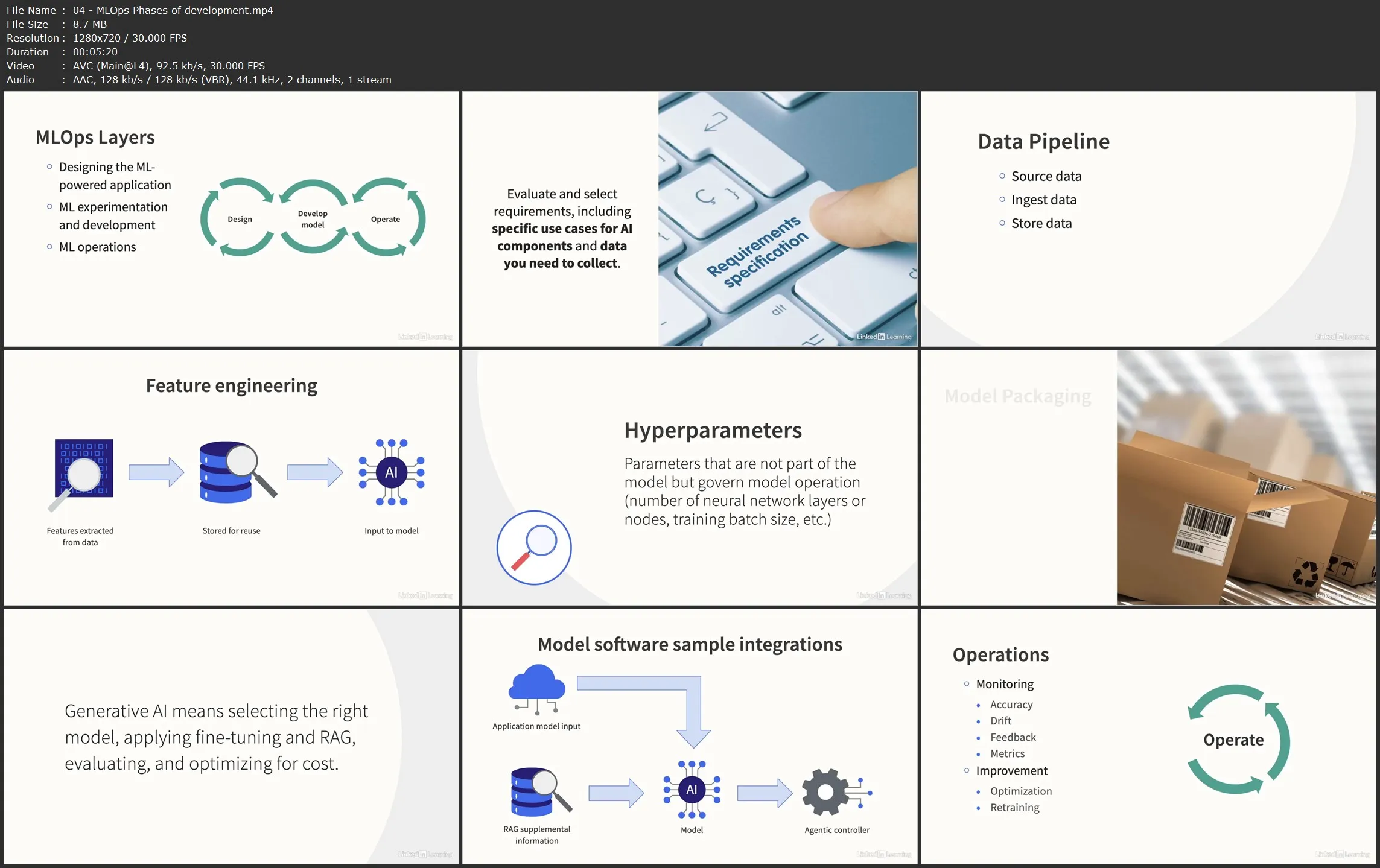Select the AI chip icon labeled 'Input to model'

pos(392,474)
